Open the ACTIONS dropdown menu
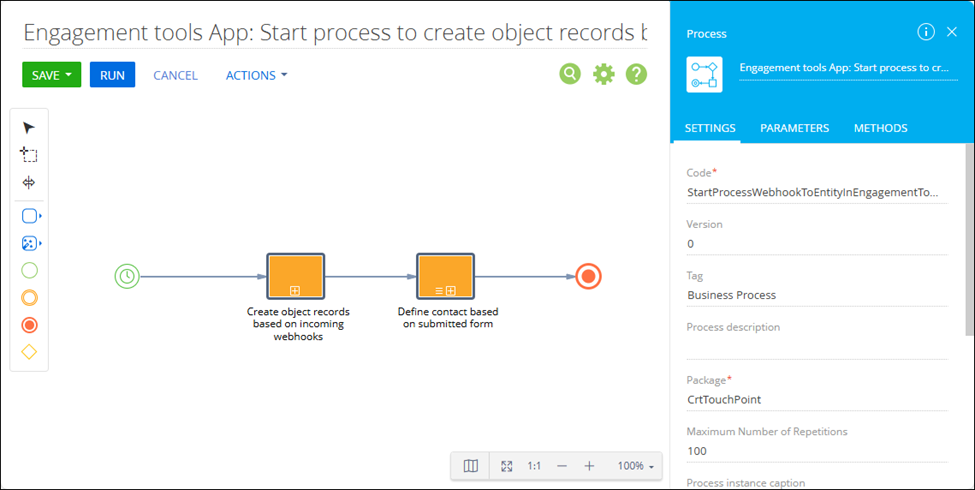The height and width of the screenshot is (490, 975). click(x=256, y=75)
